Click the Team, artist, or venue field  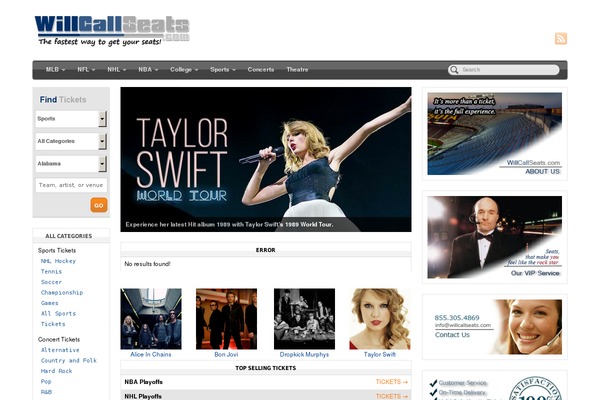pos(71,185)
